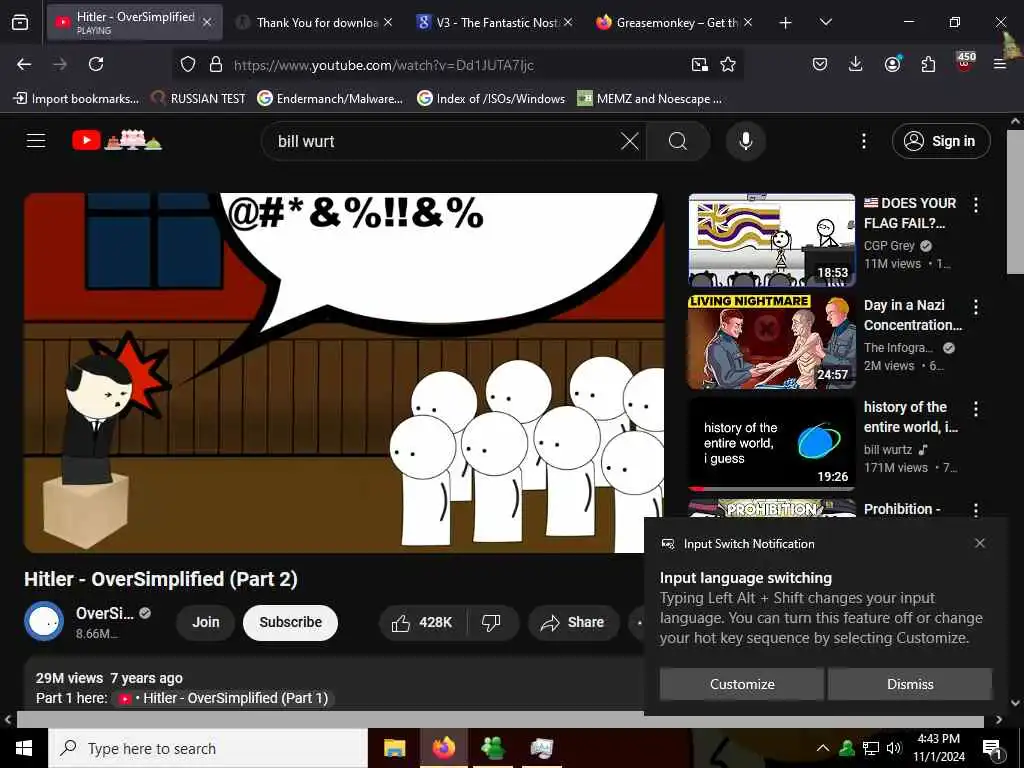Switch to V3 - The Fantastic Nost tab
Image resolution: width=1024 pixels, height=768 pixels.
[x=493, y=22]
